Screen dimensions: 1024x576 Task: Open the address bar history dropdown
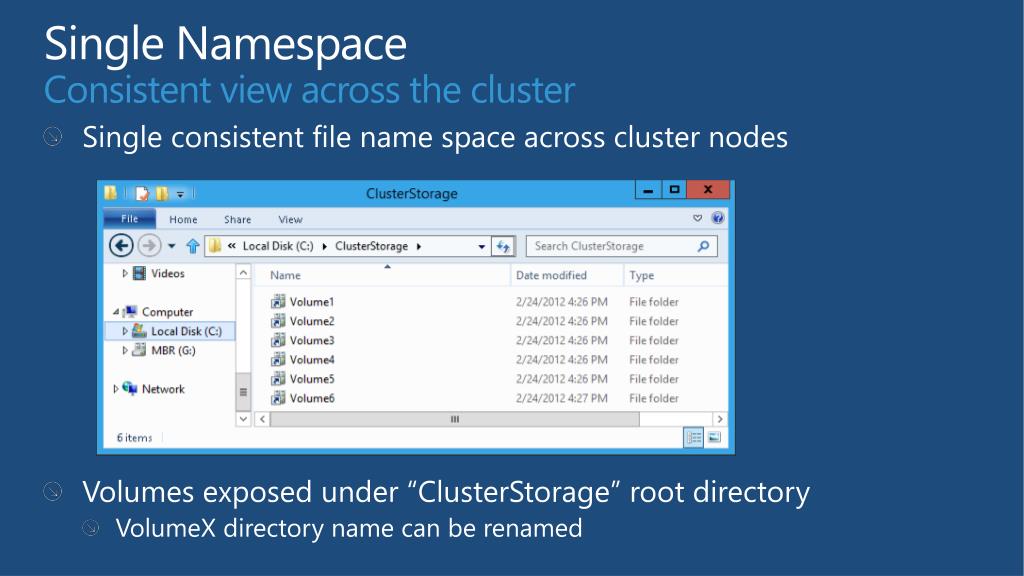pos(481,246)
